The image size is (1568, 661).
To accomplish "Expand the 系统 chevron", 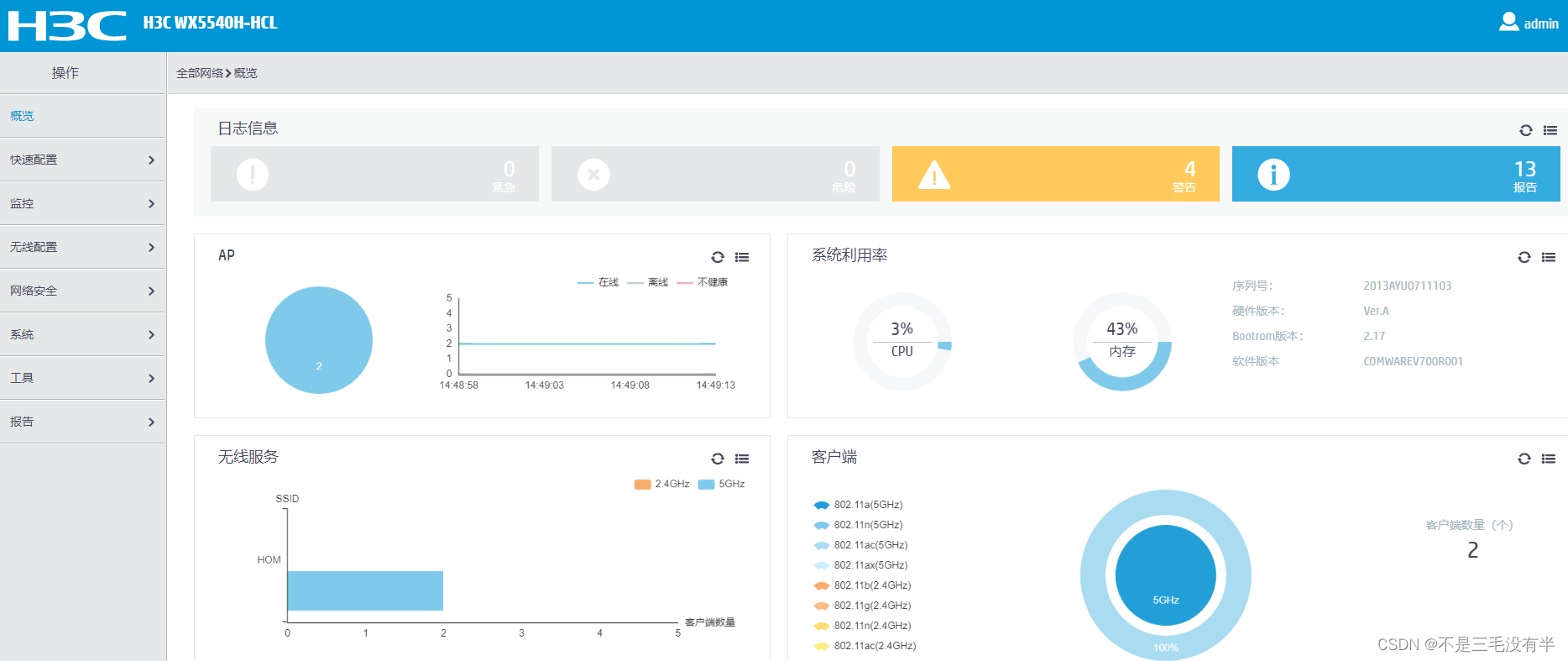I will 151,334.
